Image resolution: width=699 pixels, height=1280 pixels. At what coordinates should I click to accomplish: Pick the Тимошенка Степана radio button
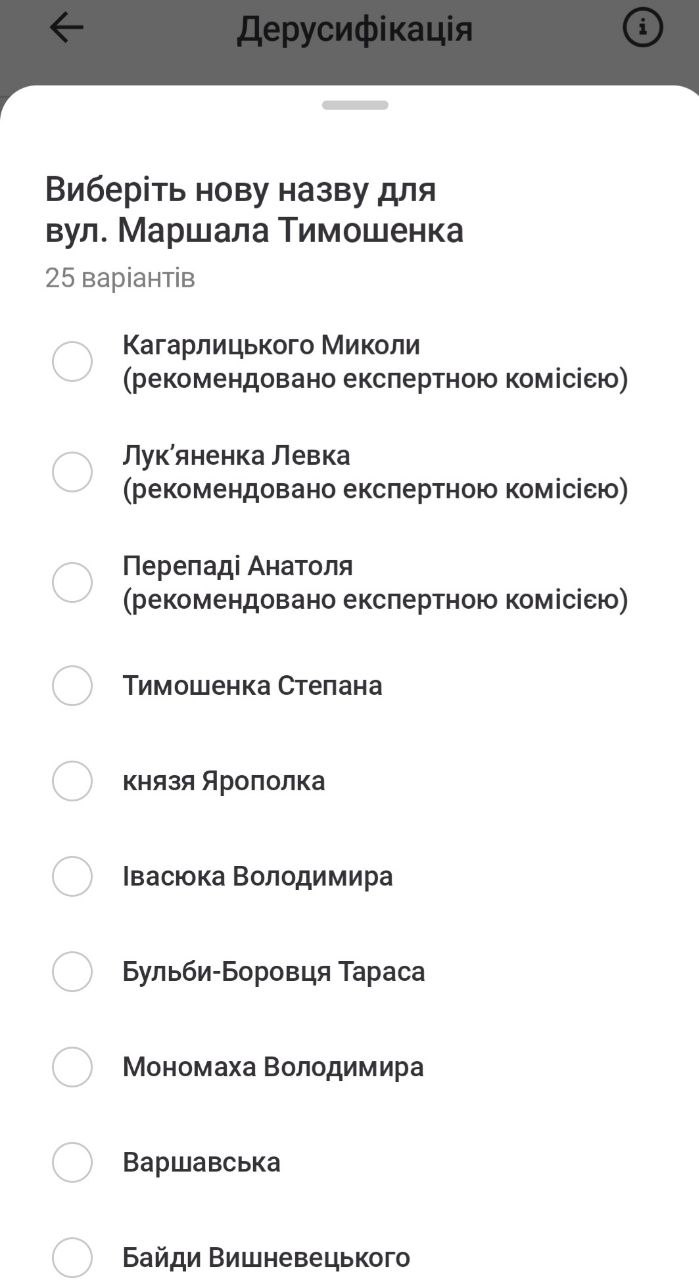(72, 686)
